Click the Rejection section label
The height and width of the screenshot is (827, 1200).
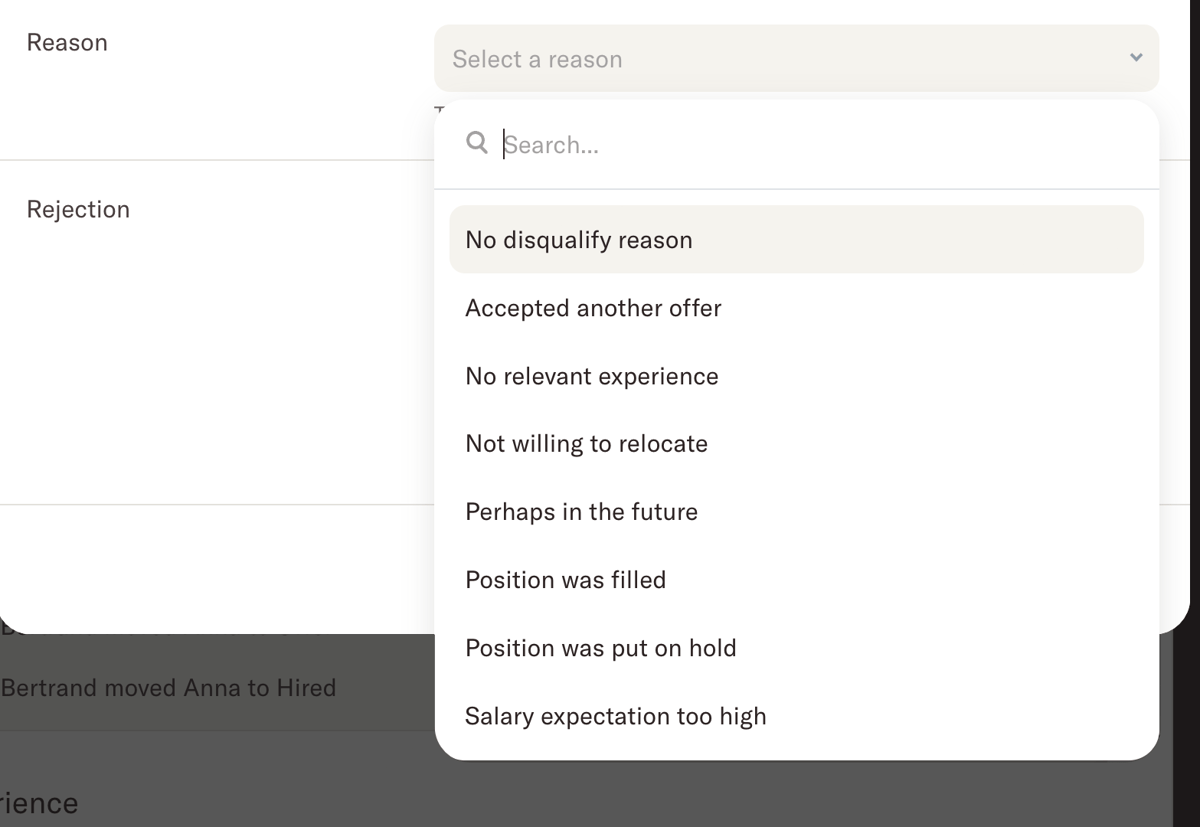pos(78,209)
